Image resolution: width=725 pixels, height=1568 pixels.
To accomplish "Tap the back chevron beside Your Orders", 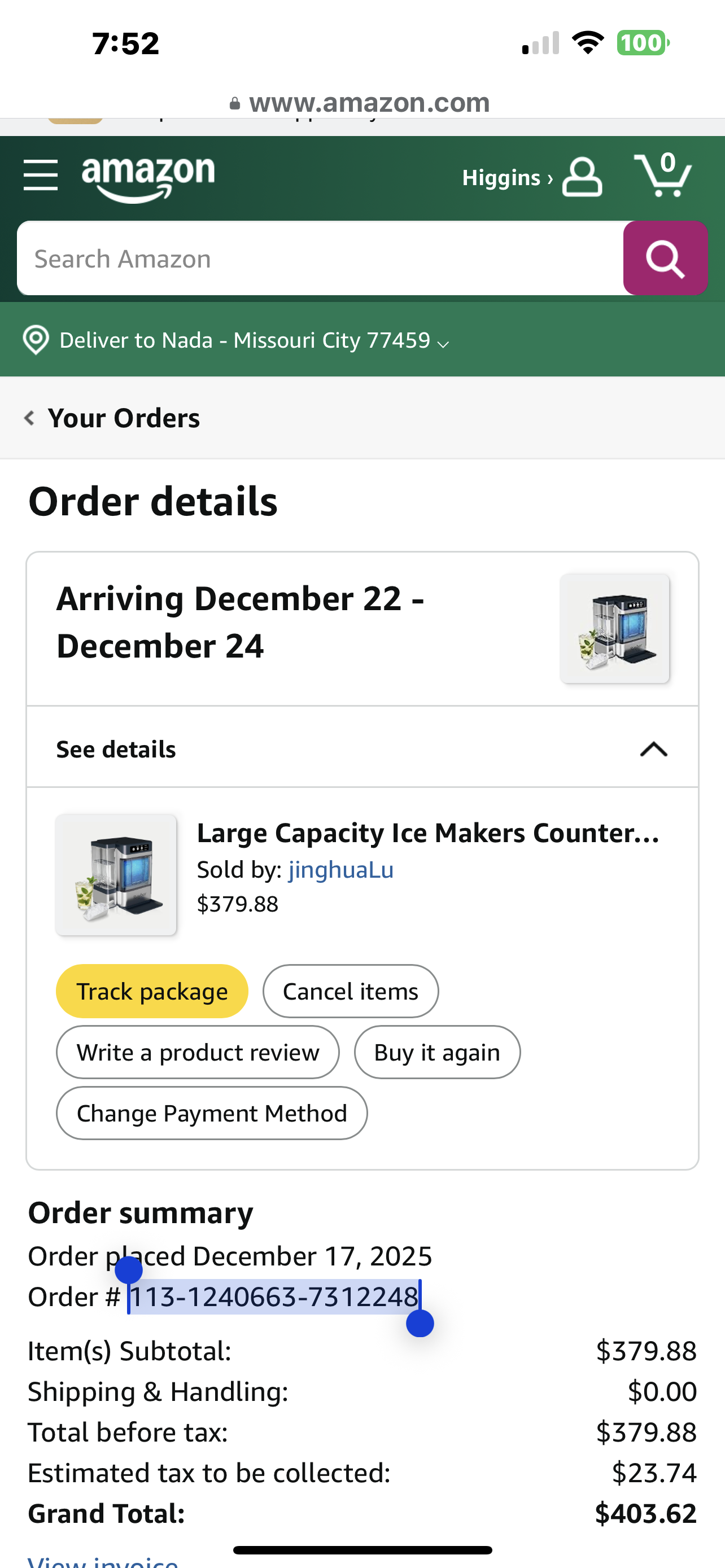I will tap(29, 418).
